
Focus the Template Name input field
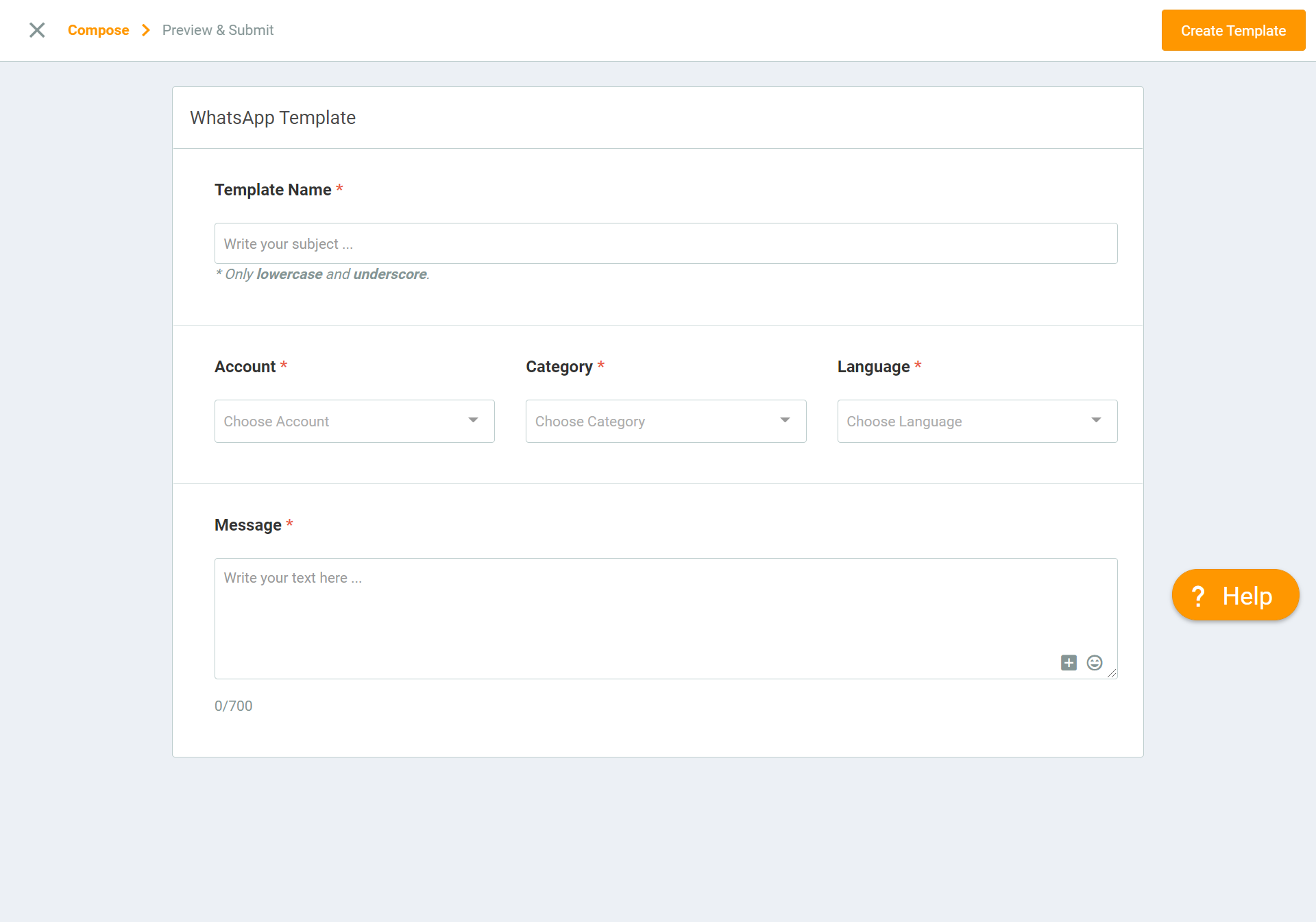(x=666, y=243)
